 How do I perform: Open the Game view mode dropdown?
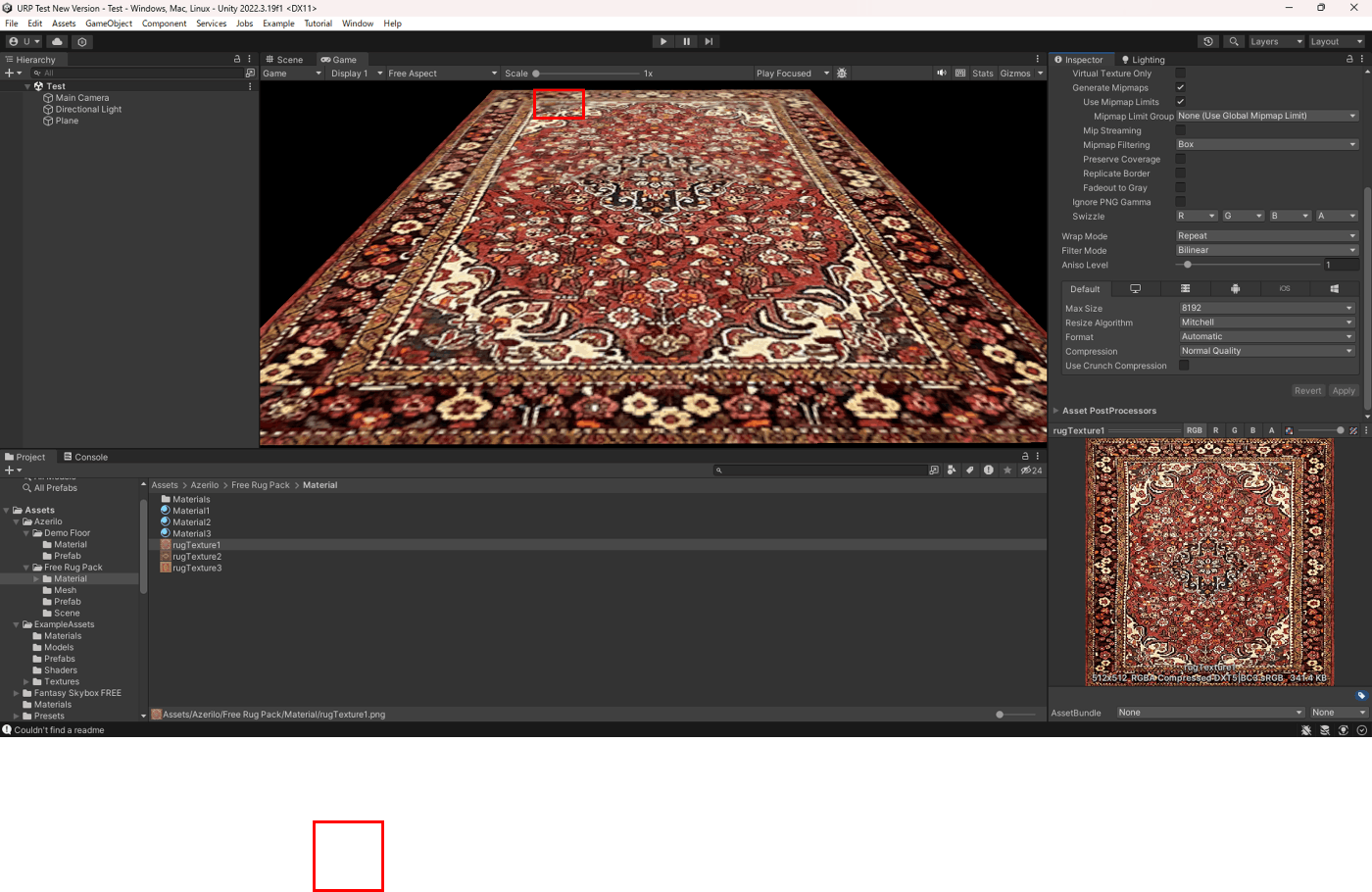(292, 74)
